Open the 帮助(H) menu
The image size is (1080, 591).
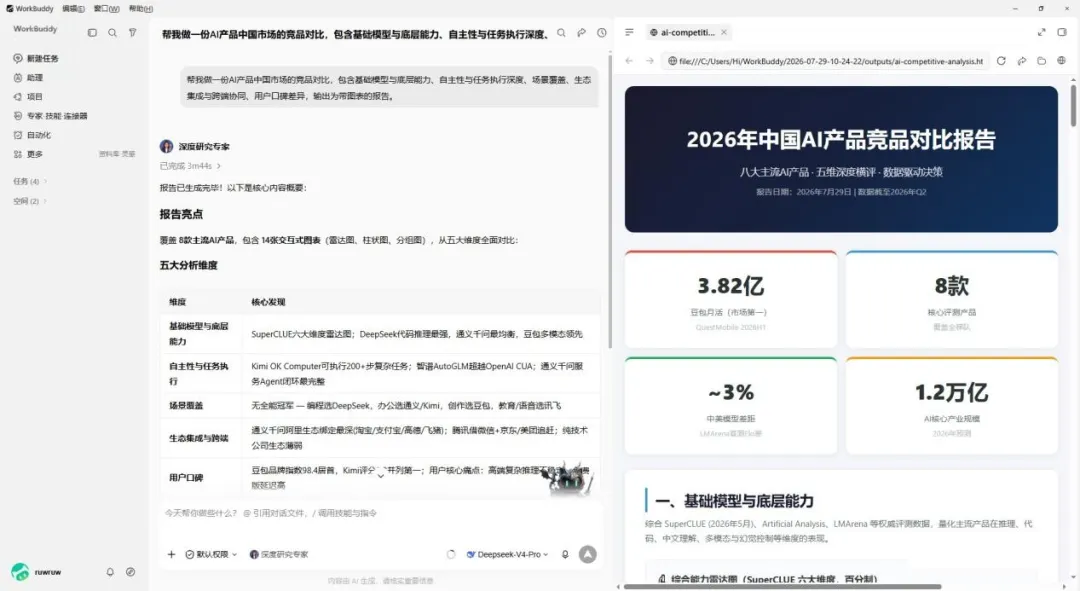[141, 8]
